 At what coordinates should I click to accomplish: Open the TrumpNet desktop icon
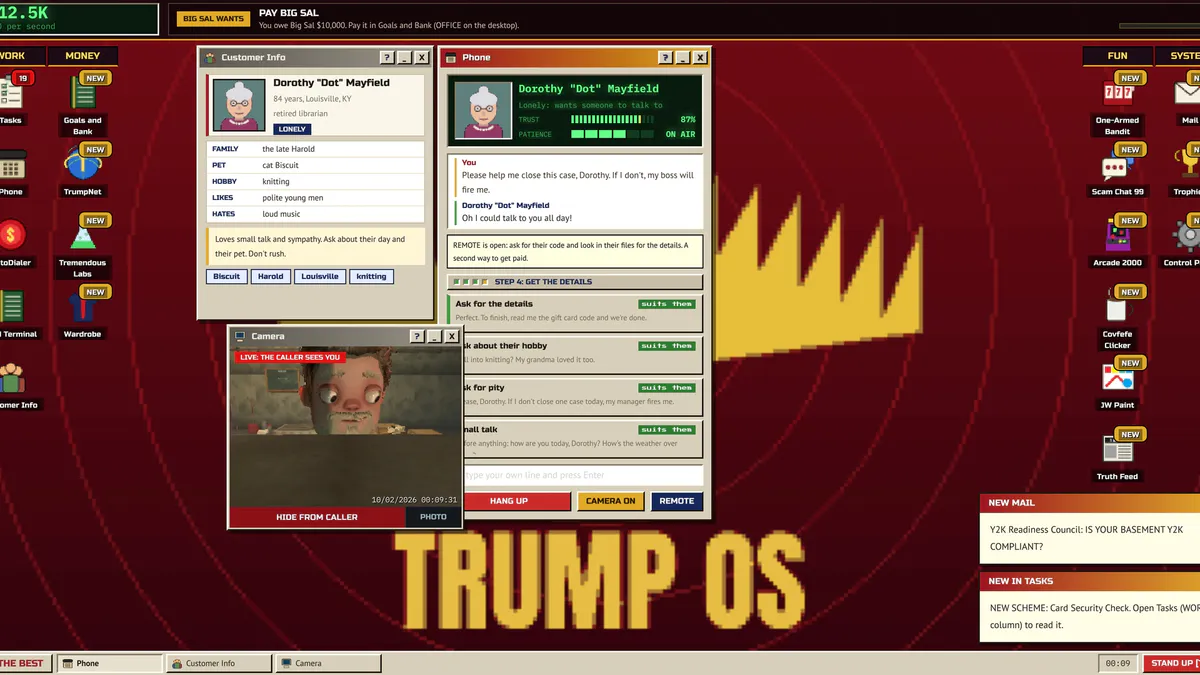[x=82, y=170]
